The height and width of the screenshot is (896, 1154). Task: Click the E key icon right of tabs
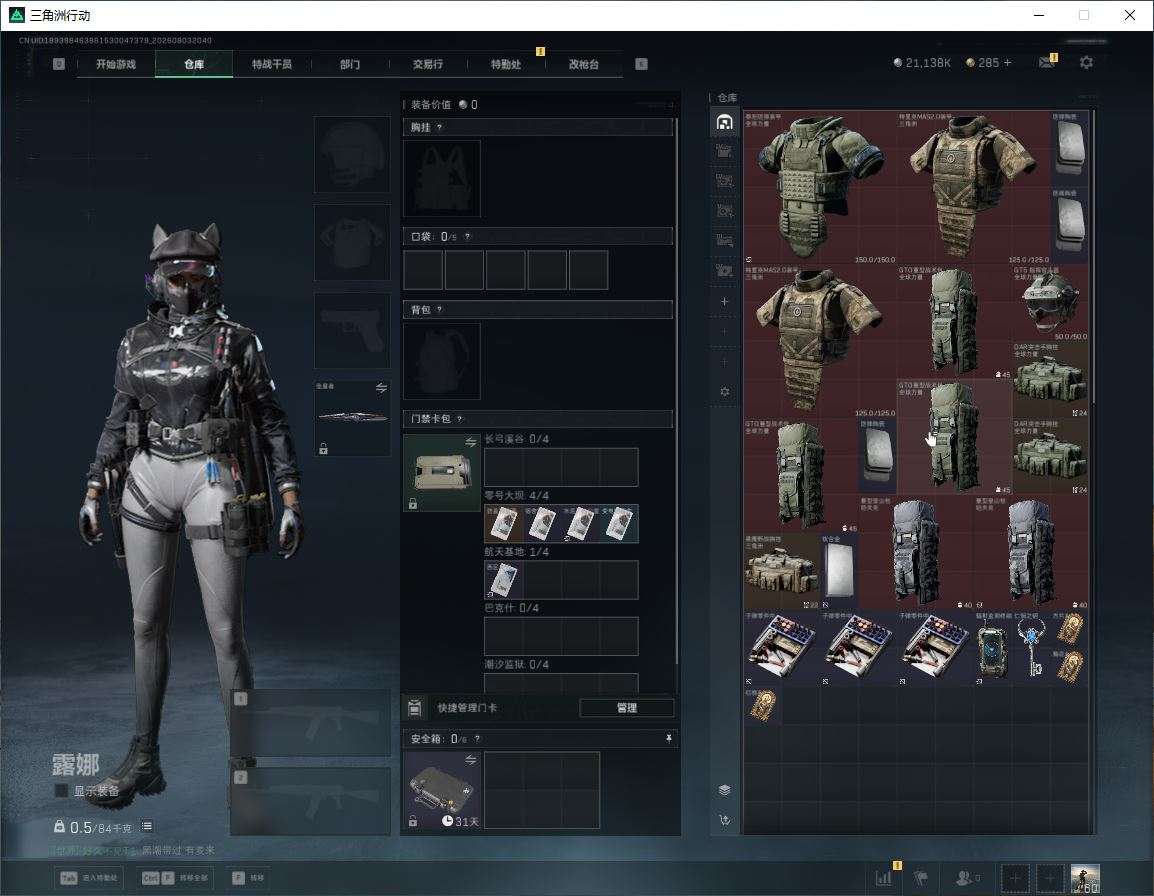[x=641, y=64]
